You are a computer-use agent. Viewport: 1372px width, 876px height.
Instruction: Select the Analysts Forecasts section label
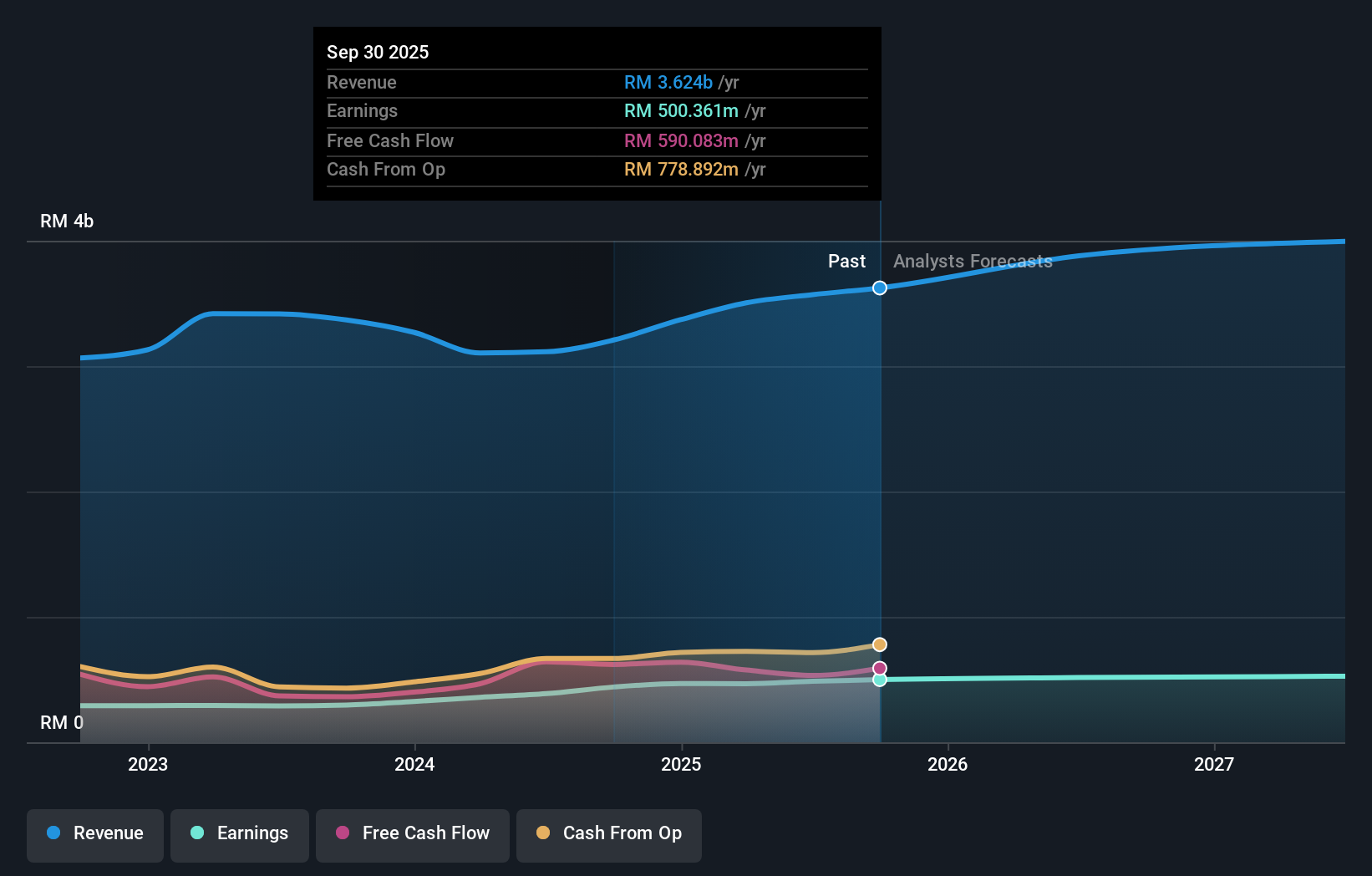(973, 261)
